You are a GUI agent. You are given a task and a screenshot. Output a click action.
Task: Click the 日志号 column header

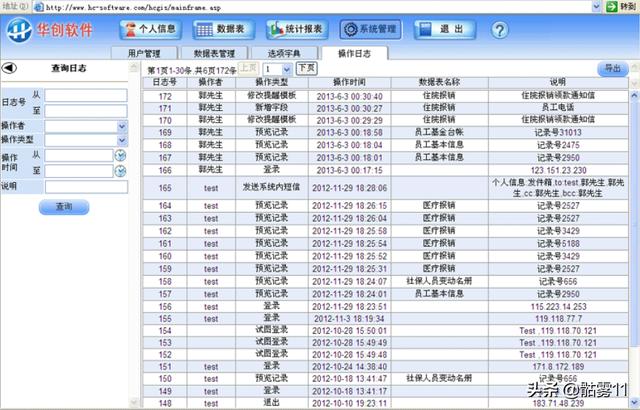165,82
